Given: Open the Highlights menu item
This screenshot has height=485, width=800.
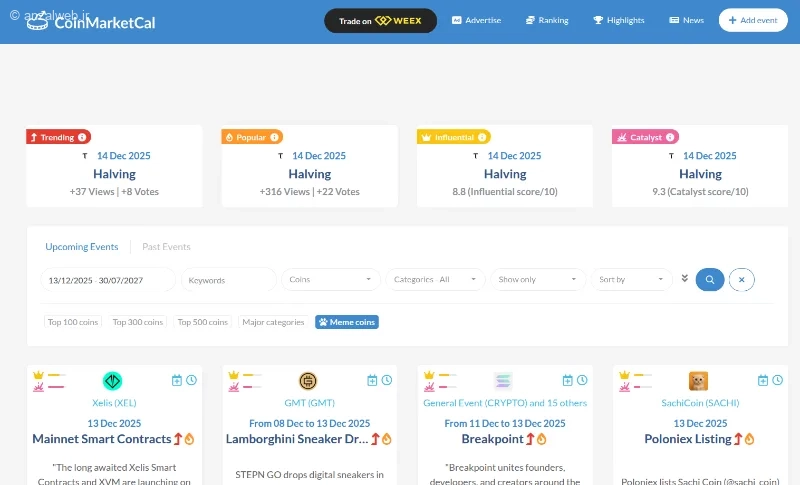Looking at the screenshot, I should click(618, 20).
